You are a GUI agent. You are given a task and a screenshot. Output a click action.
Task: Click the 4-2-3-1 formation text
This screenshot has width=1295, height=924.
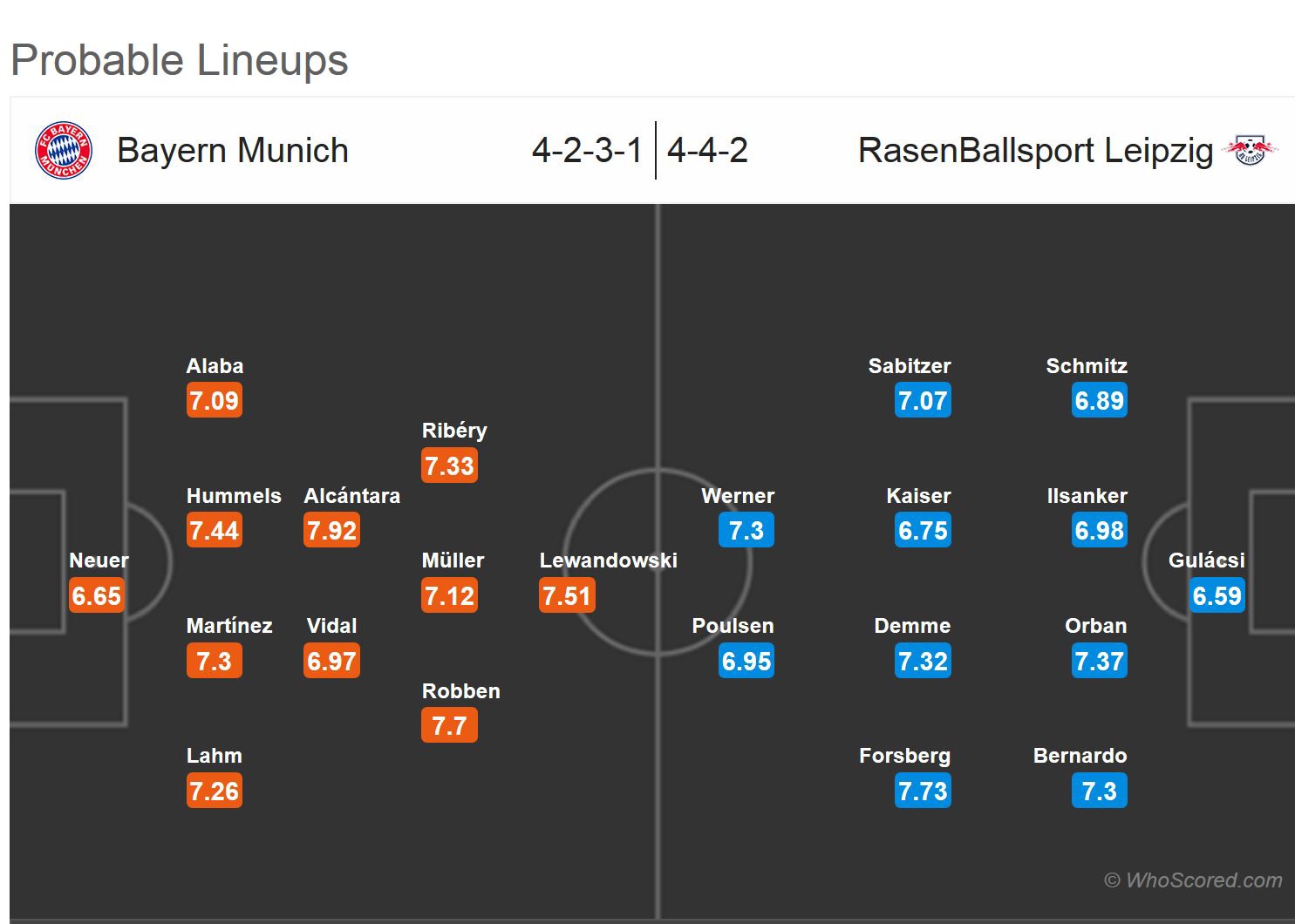pos(587,150)
